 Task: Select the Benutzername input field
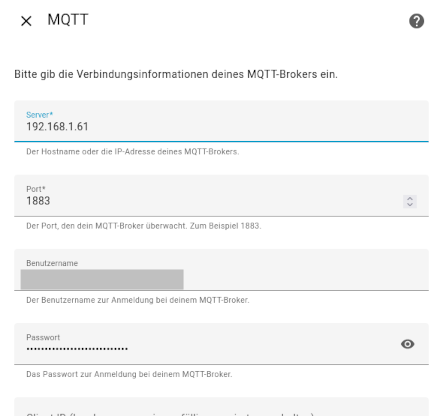tap(221, 270)
